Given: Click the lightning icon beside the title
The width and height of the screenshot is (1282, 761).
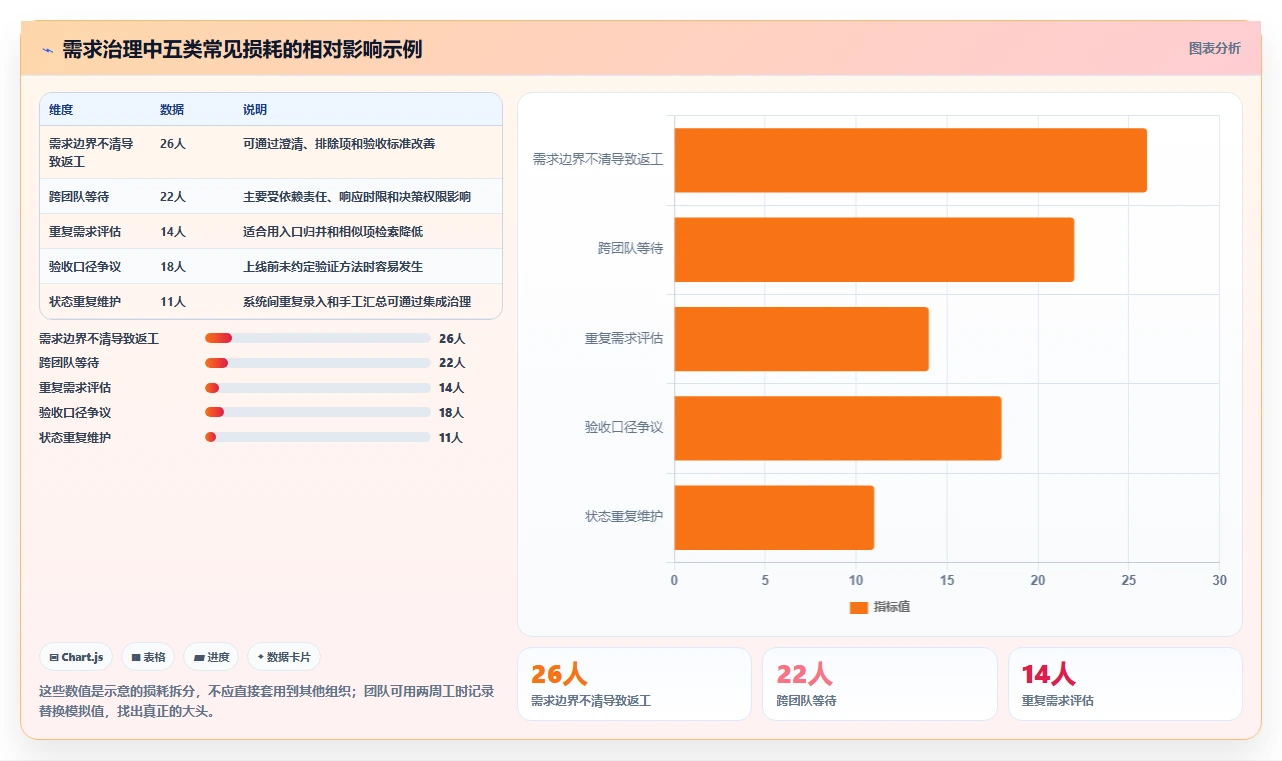Looking at the screenshot, I should [x=47, y=50].
